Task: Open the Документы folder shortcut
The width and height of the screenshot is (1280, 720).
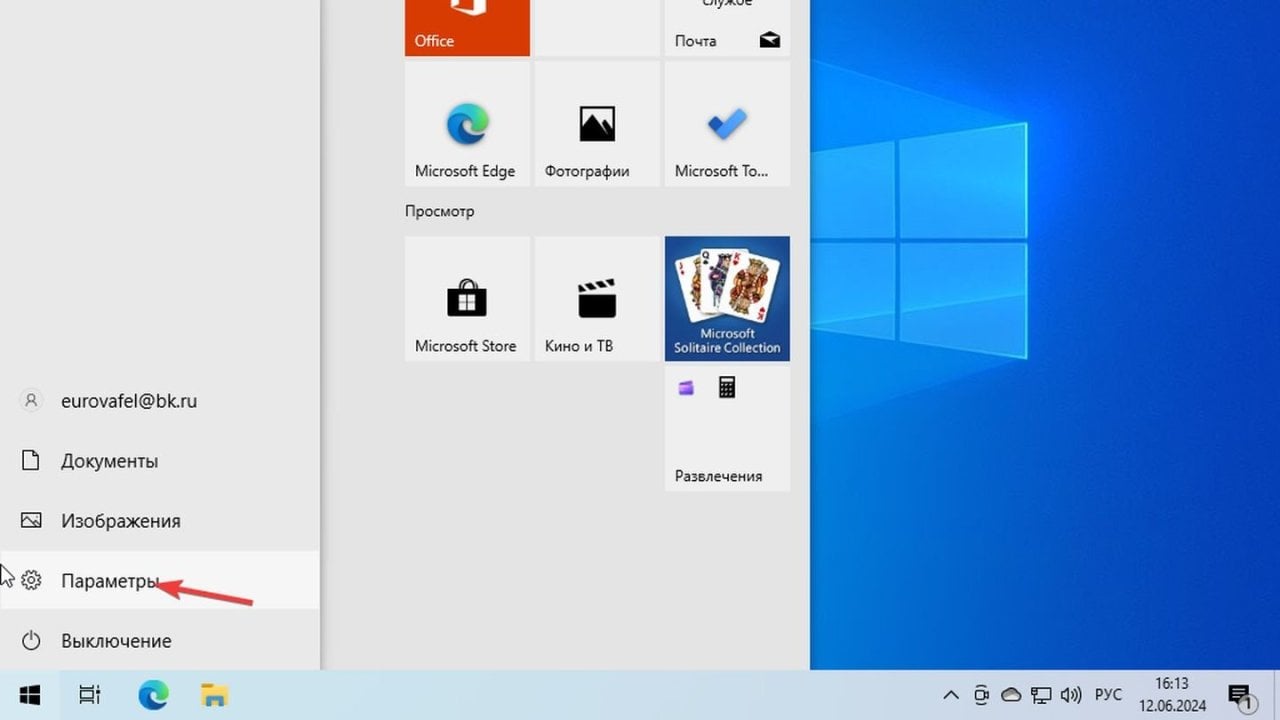Action: pos(109,461)
